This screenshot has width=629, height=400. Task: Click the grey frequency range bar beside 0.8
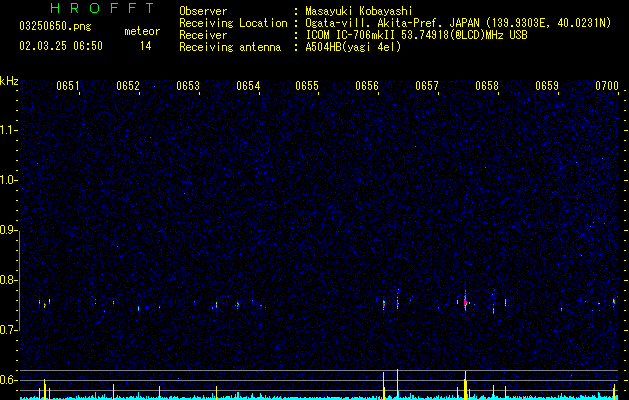pos(19,280)
